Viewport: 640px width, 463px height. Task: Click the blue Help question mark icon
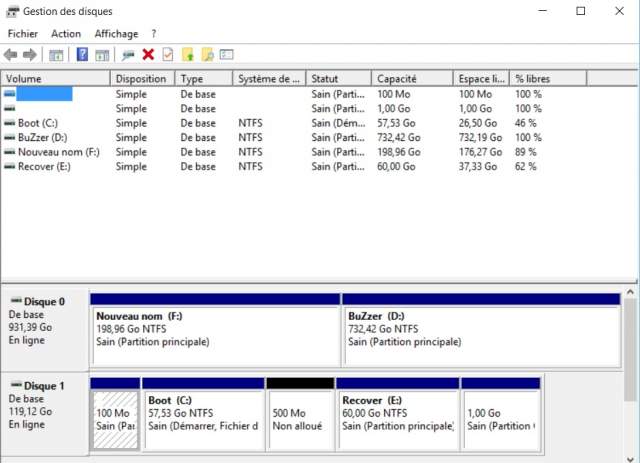82,54
